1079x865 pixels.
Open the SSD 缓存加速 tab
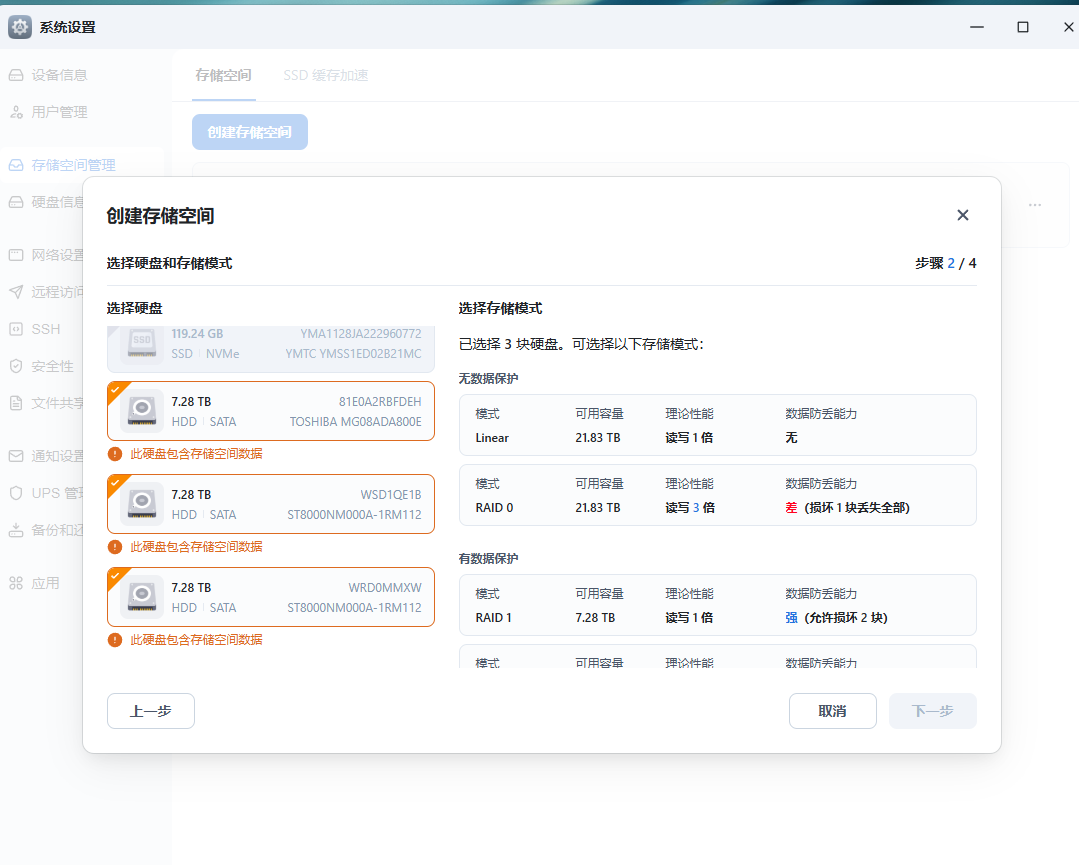[x=325, y=75]
